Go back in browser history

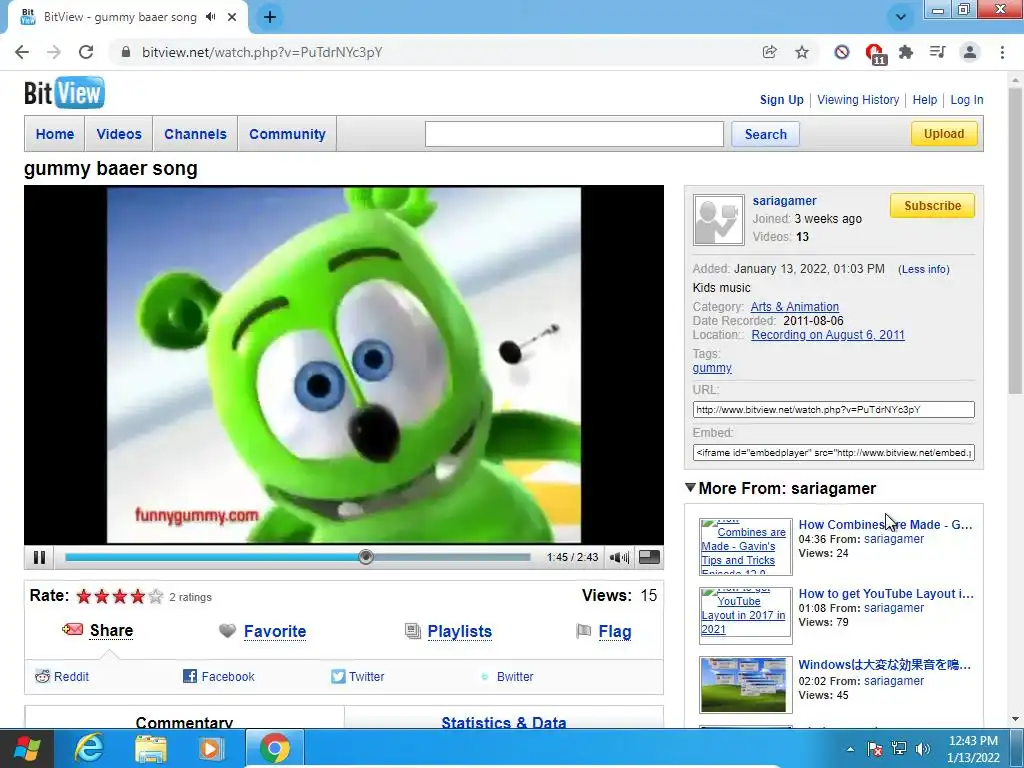click(x=22, y=52)
